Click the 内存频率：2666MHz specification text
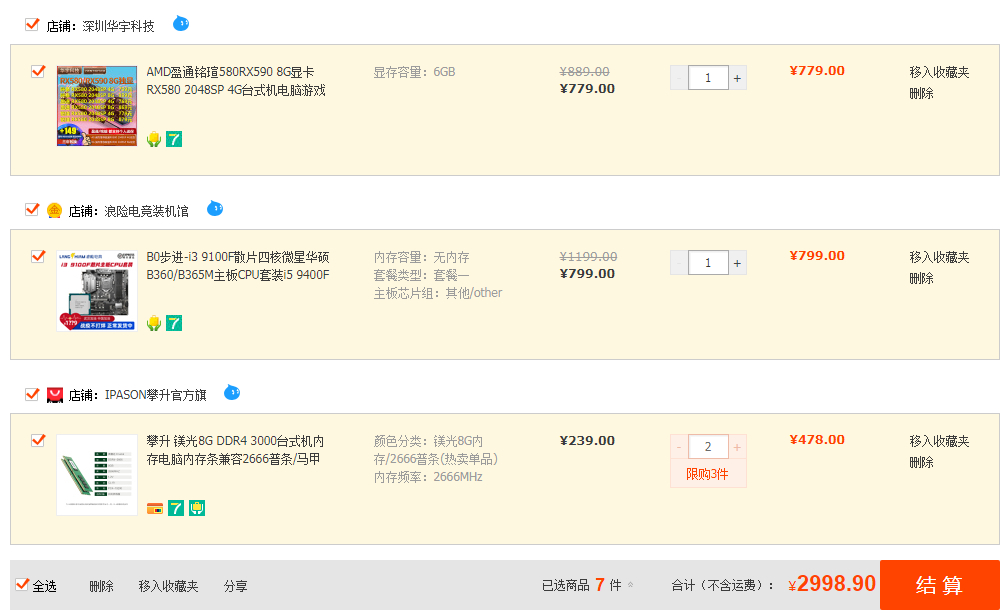 (x=428, y=477)
